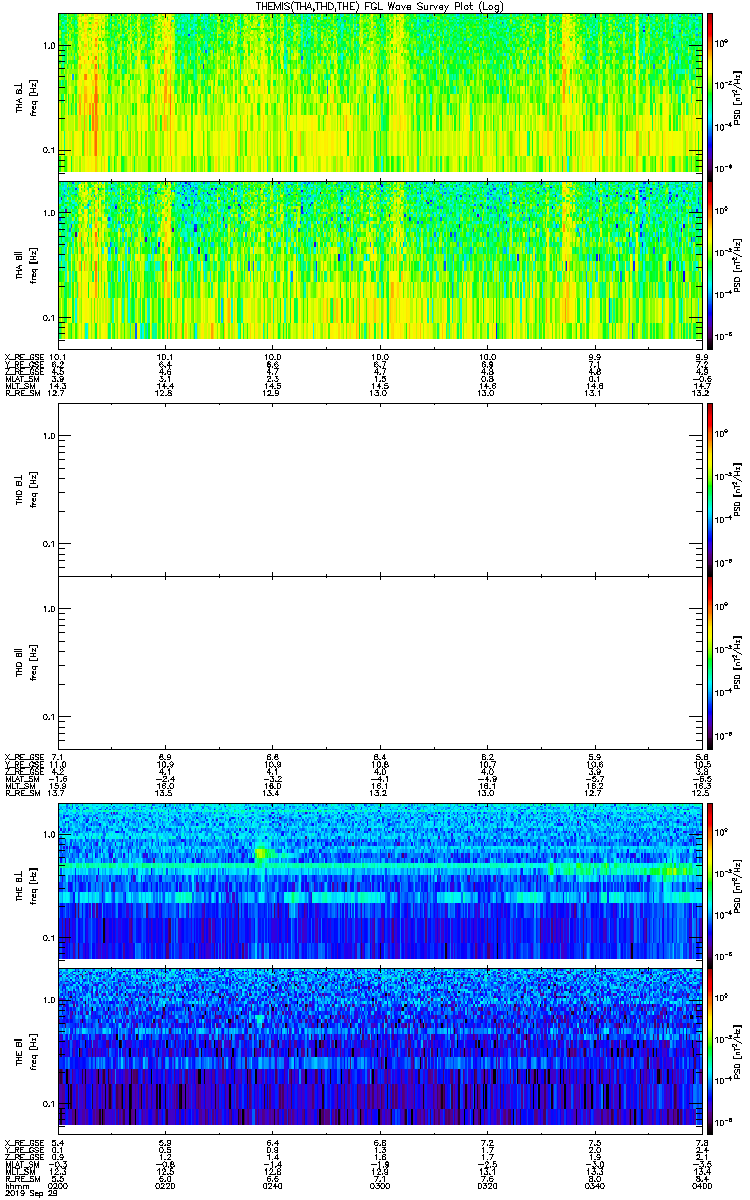750x1200 pixels.
Task: Click the empty THD B∥ panel
Action: [x=380, y=663]
